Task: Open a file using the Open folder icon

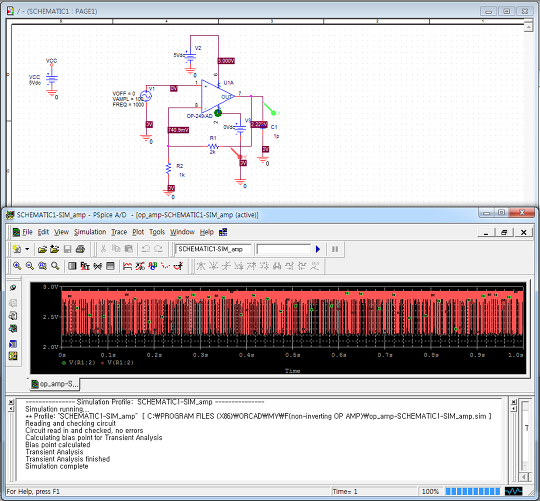Action: (x=42, y=249)
